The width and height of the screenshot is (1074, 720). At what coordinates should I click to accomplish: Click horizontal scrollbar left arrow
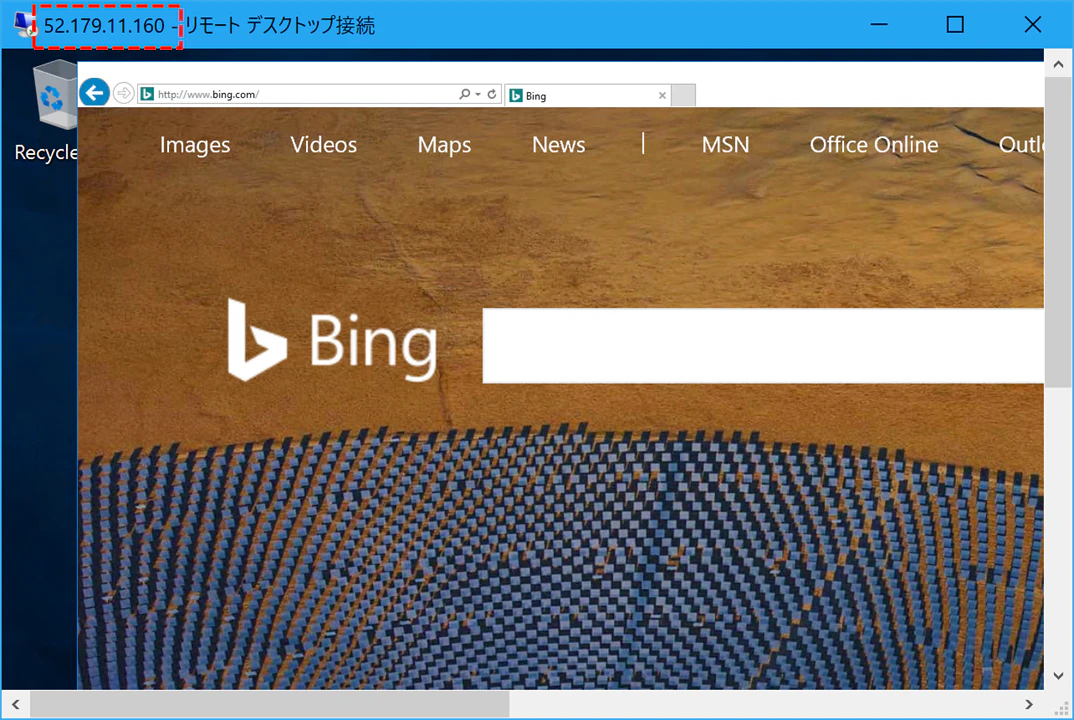click(16, 704)
